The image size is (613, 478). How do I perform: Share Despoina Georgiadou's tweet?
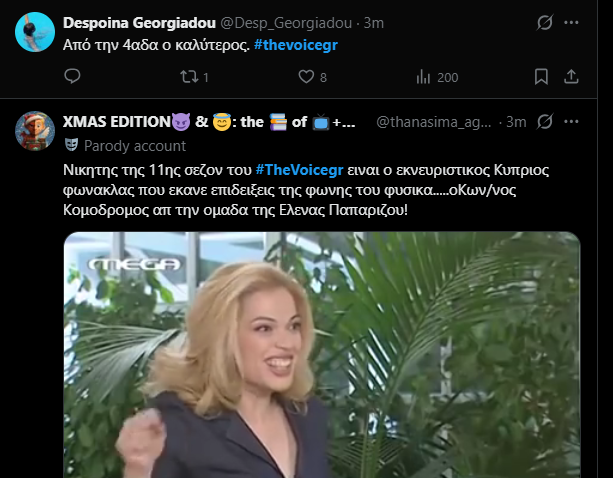point(572,77)
